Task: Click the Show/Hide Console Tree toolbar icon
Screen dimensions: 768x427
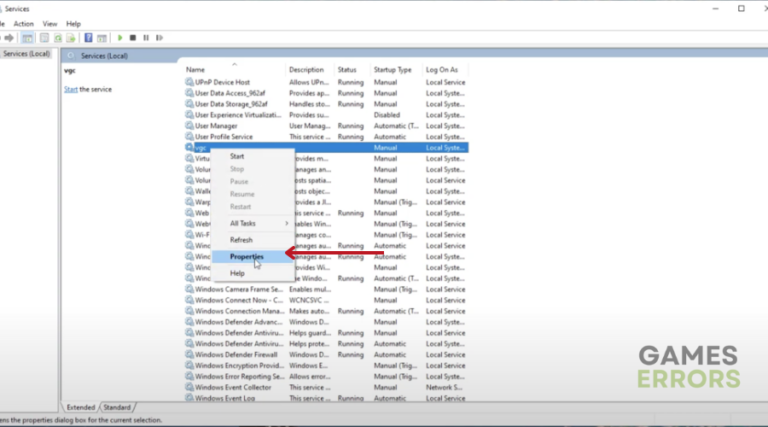Action: point(28,38)
